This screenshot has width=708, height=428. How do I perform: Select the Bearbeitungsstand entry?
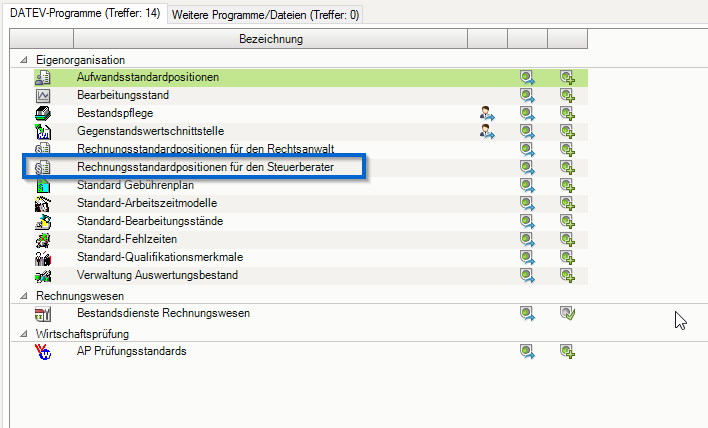click(123, 95)
